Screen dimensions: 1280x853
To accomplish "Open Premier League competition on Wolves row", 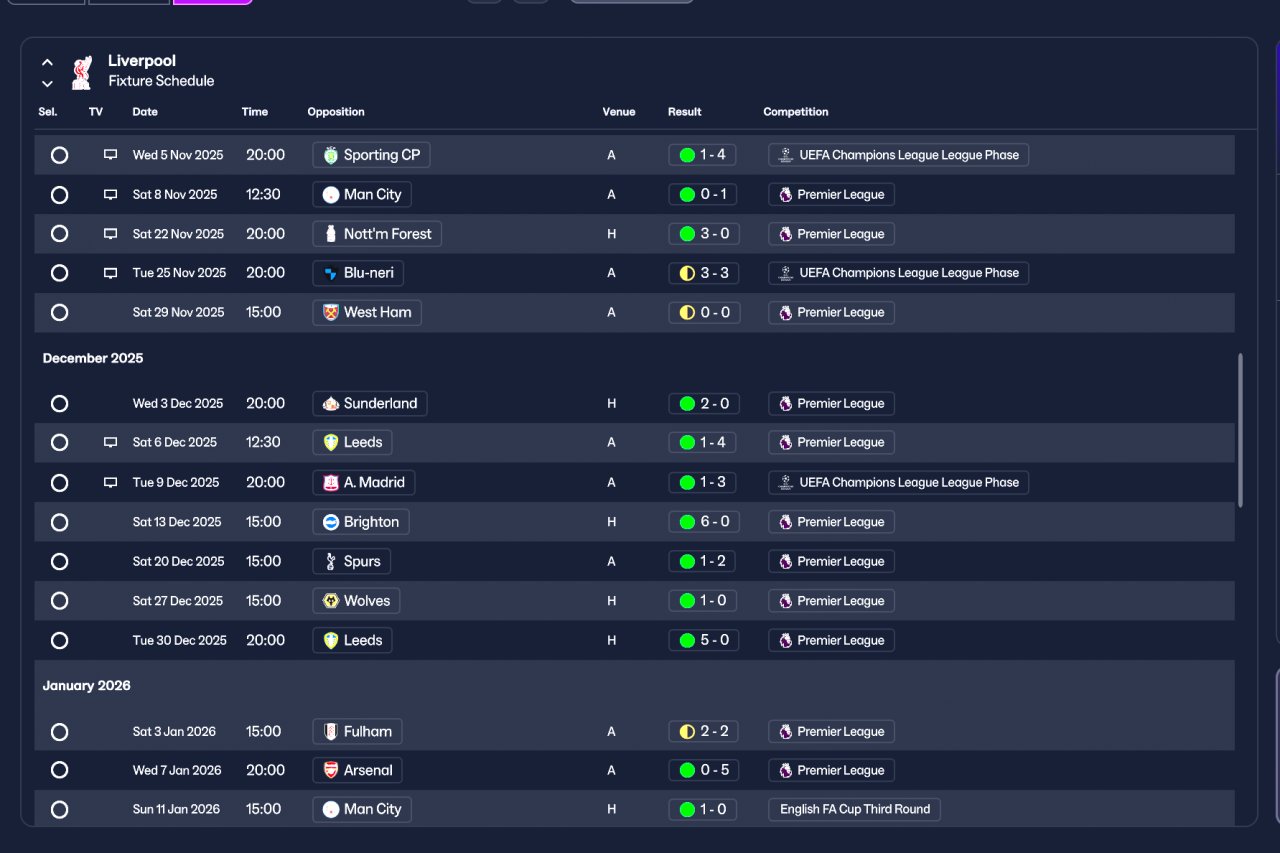I will pyautogui.click(x=832, y=601).
